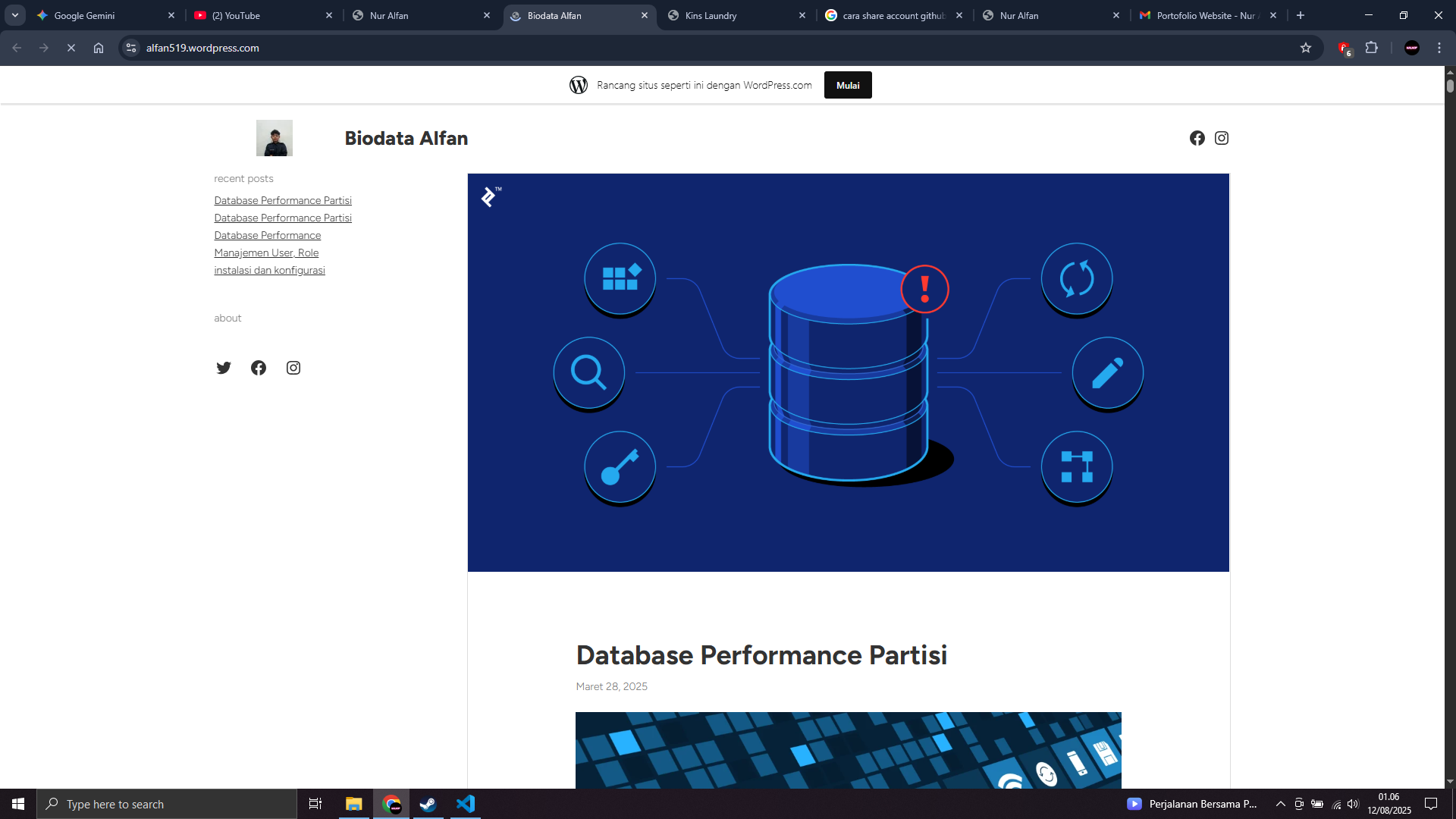Screen dimensions: 1456x819
Task: Open the instalasi dan konfigurasi link
Action: tap(269, 270)
